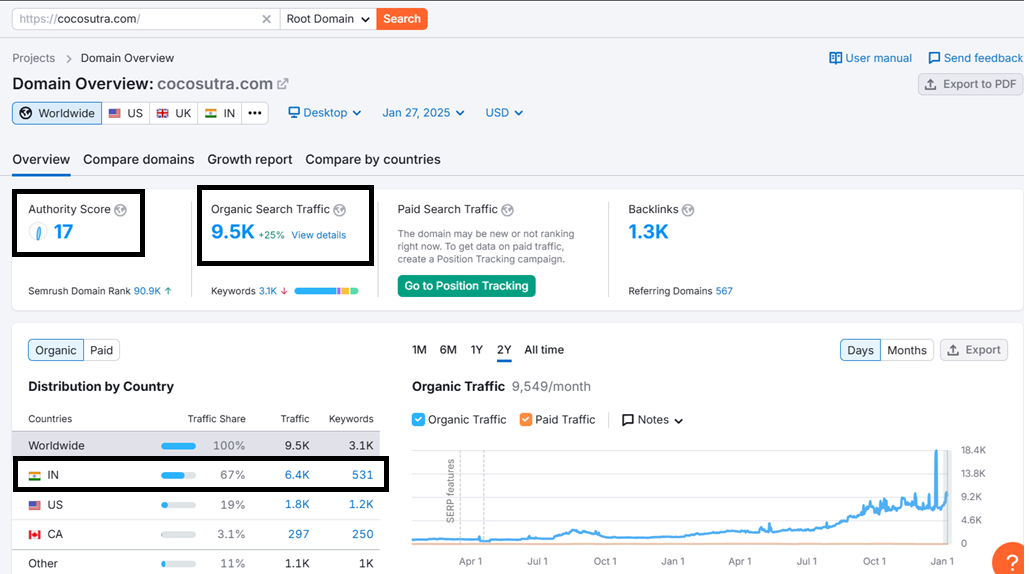This screenshot has height=574, width=1030.
Task: Open the Desktop device dropdown
Action: coord(325,113)
